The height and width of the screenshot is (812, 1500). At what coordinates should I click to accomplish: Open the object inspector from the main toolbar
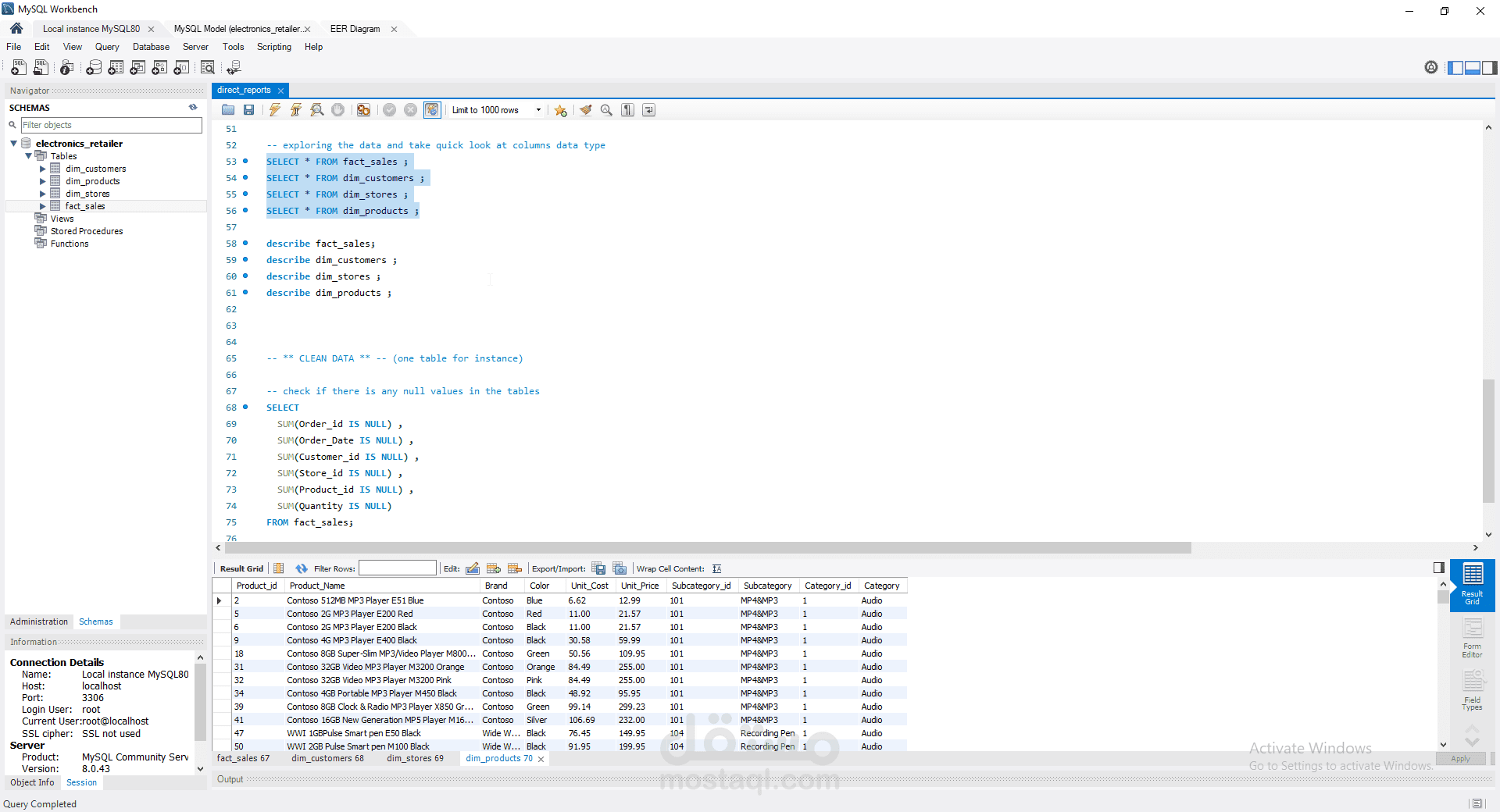pyautogui.click(x=67, y=68)
